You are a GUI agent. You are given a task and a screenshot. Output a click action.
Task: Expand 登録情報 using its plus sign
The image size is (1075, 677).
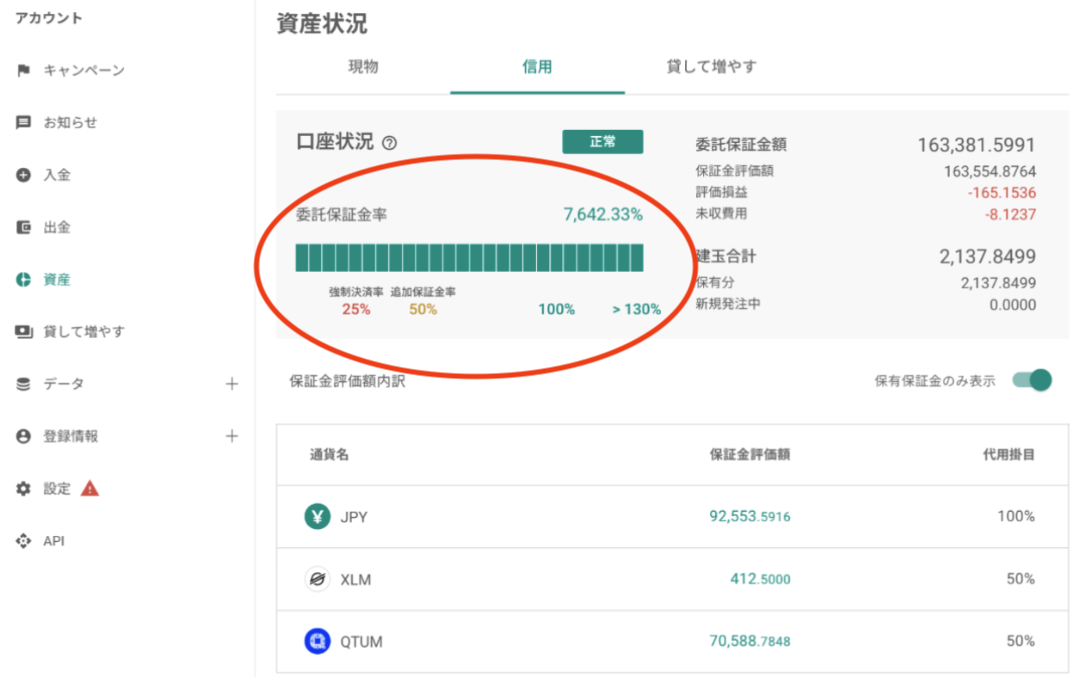(x=232, y=436)
